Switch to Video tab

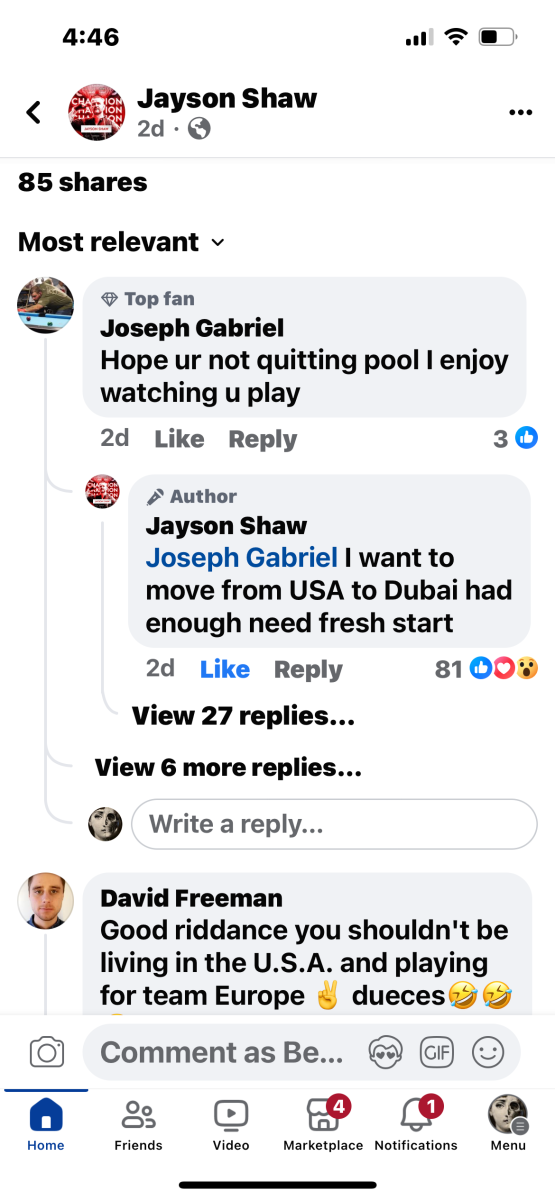tap(231, 1124)
